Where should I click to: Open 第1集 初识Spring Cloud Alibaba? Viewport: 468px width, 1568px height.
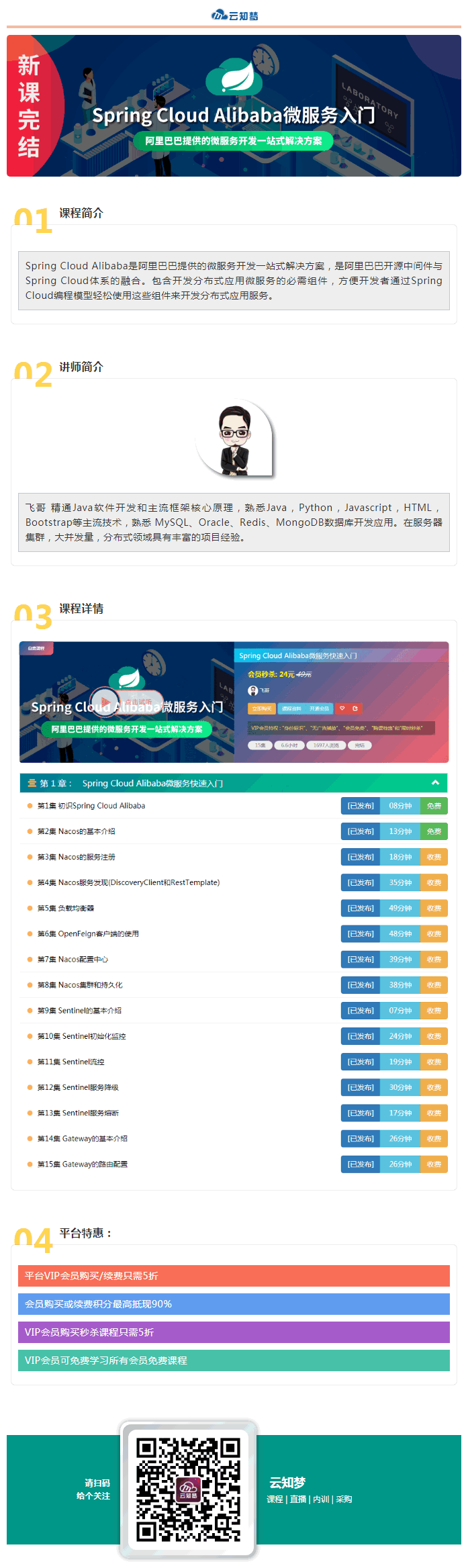coord(91,806)
